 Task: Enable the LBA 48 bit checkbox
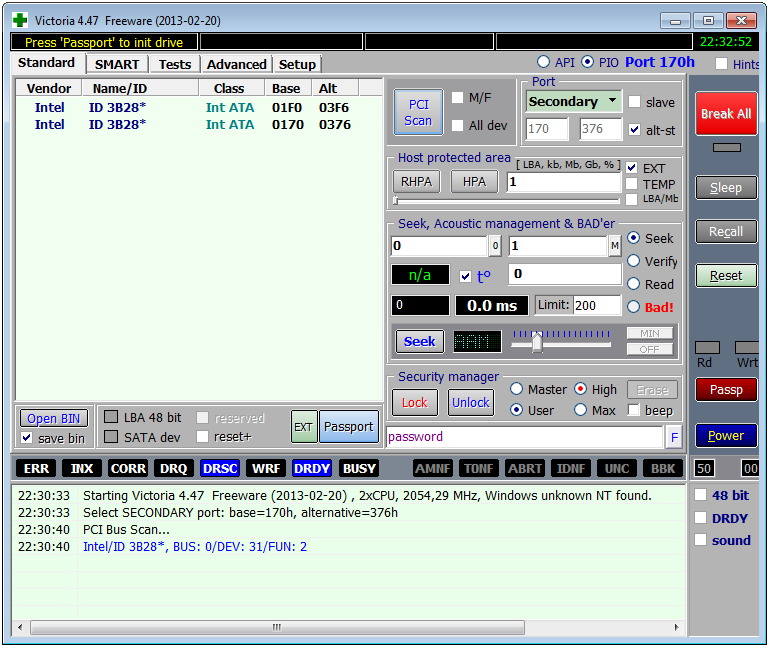click(111, 417)
